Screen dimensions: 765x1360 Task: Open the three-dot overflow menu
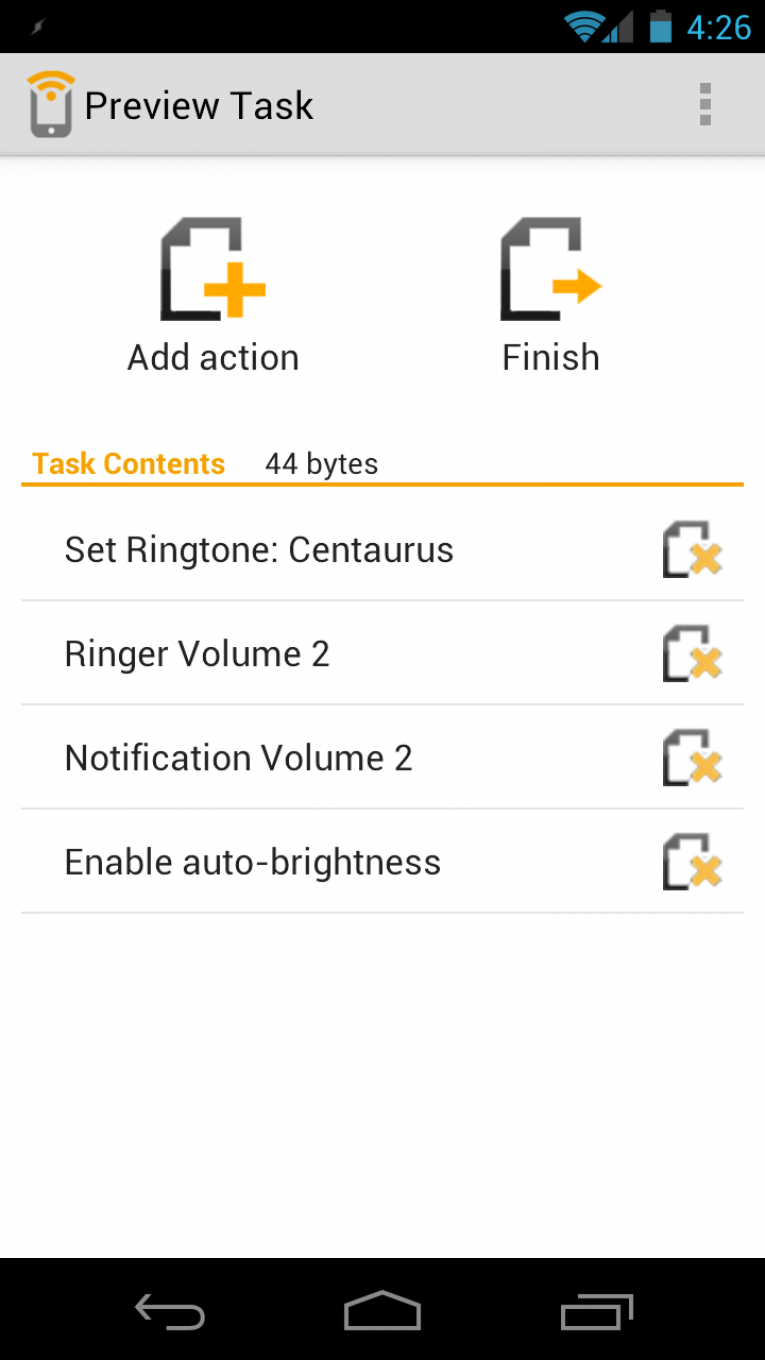point(705,104)
